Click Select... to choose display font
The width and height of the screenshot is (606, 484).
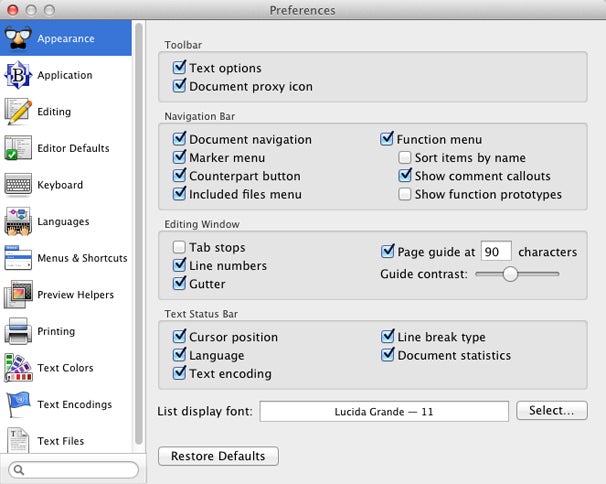pyautogui.click(x=552, y=411)
